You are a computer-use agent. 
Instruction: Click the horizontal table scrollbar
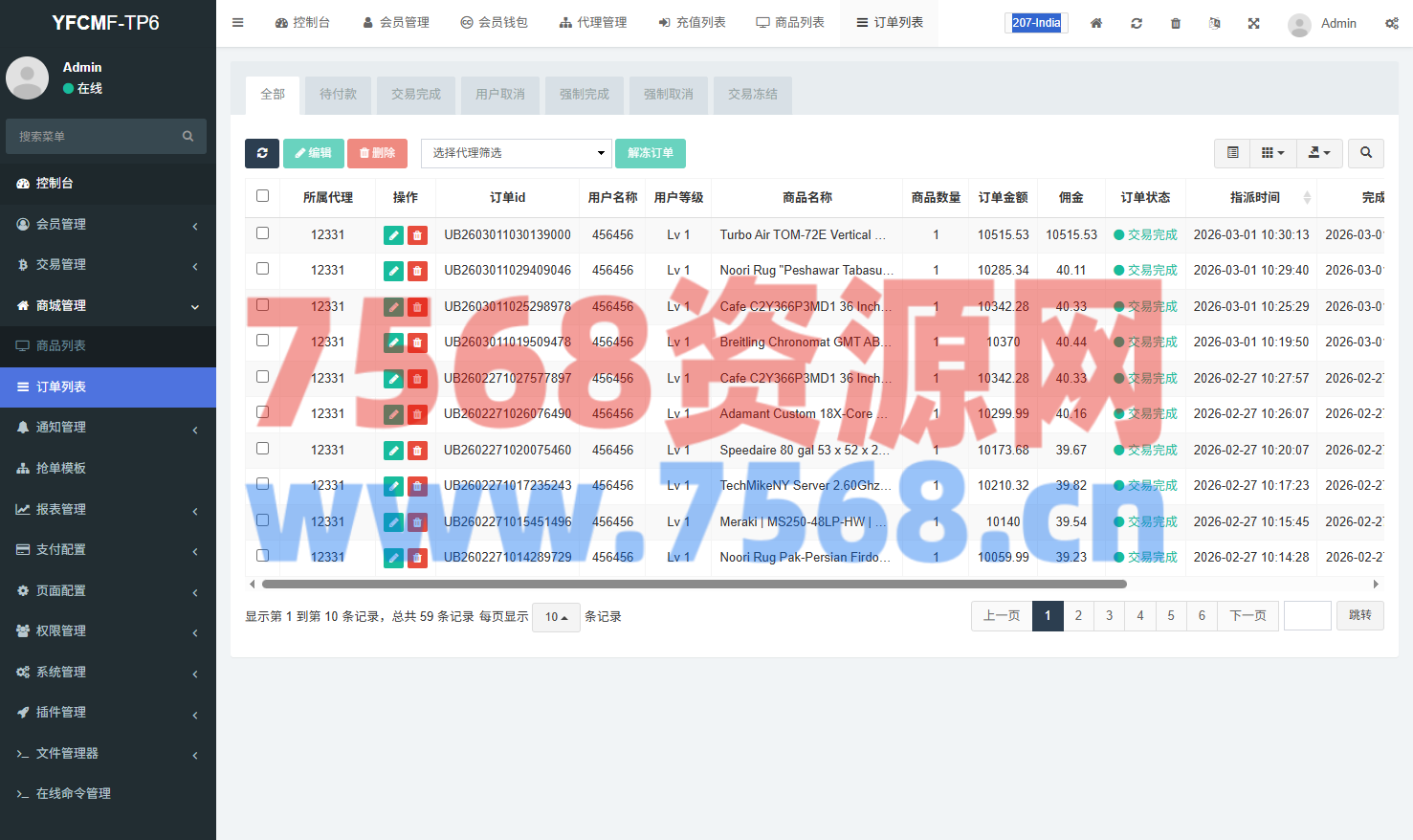pyautogui.click(x=694, y=584)
